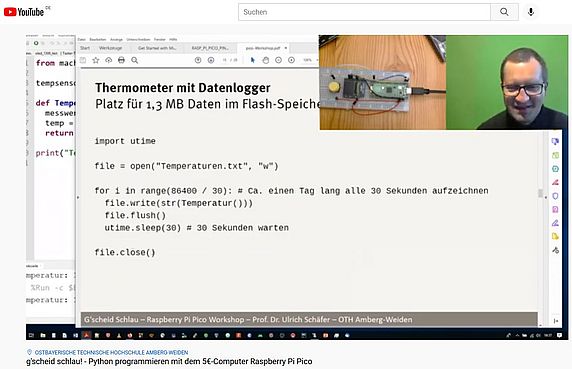
Task: Click the webcam presenter video overlay
Action: 507,82
